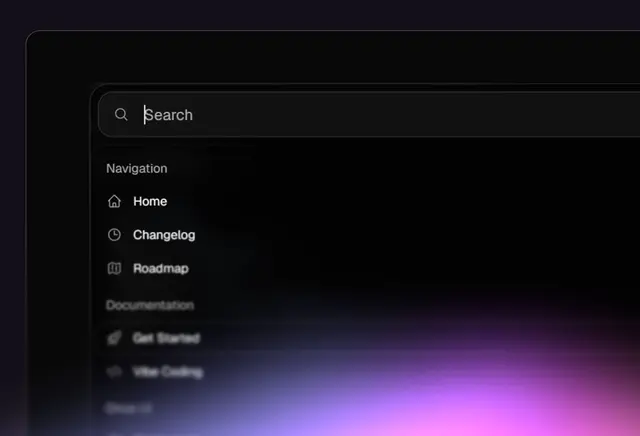Click the Search placeholder text
The width and height of the screenshot is (640, 436).
169,115
